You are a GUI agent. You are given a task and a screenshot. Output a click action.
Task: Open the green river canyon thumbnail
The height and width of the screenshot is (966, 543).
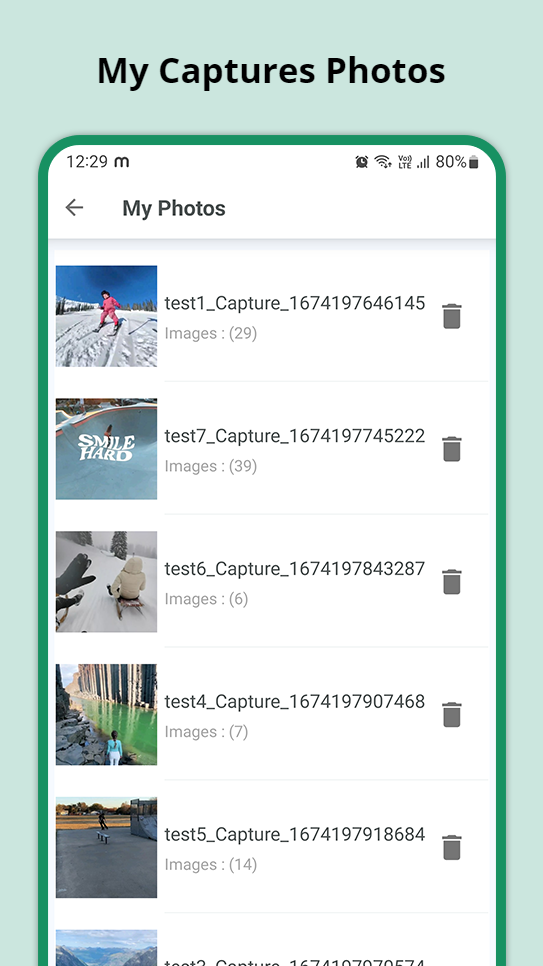click(x=106, y=715)
